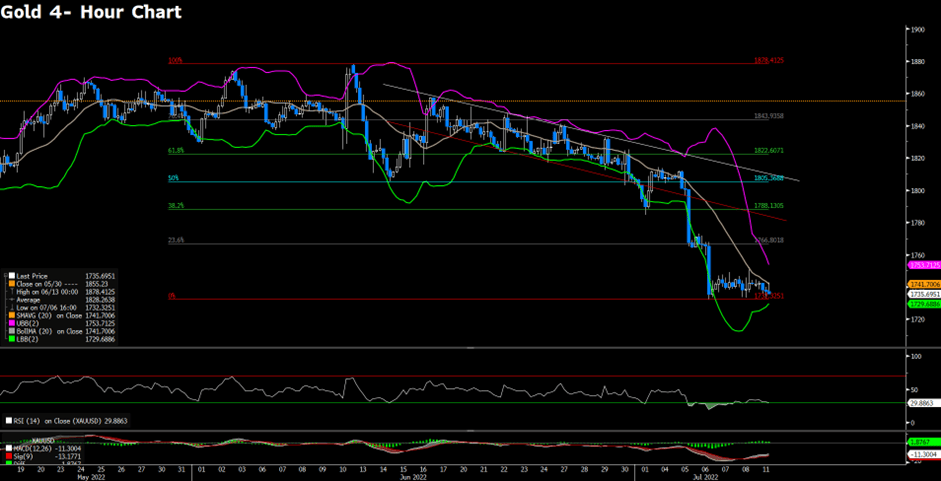Click the RSI (14) legend square

click(x=8, y=421)
